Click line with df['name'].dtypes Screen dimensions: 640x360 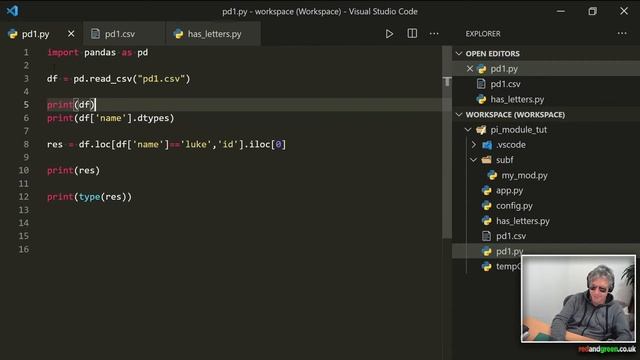tap(111, 118)
